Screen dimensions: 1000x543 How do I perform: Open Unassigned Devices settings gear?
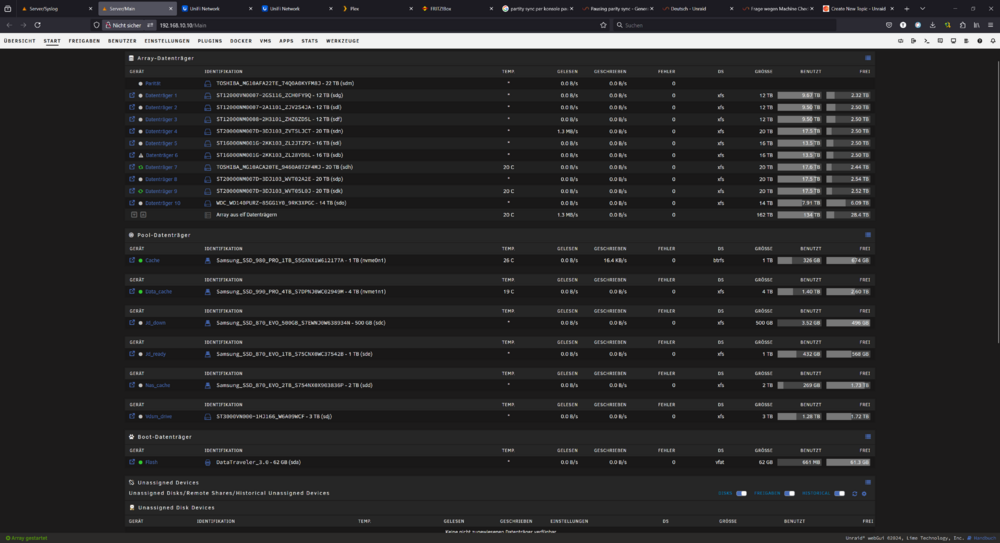coord(864,493)
